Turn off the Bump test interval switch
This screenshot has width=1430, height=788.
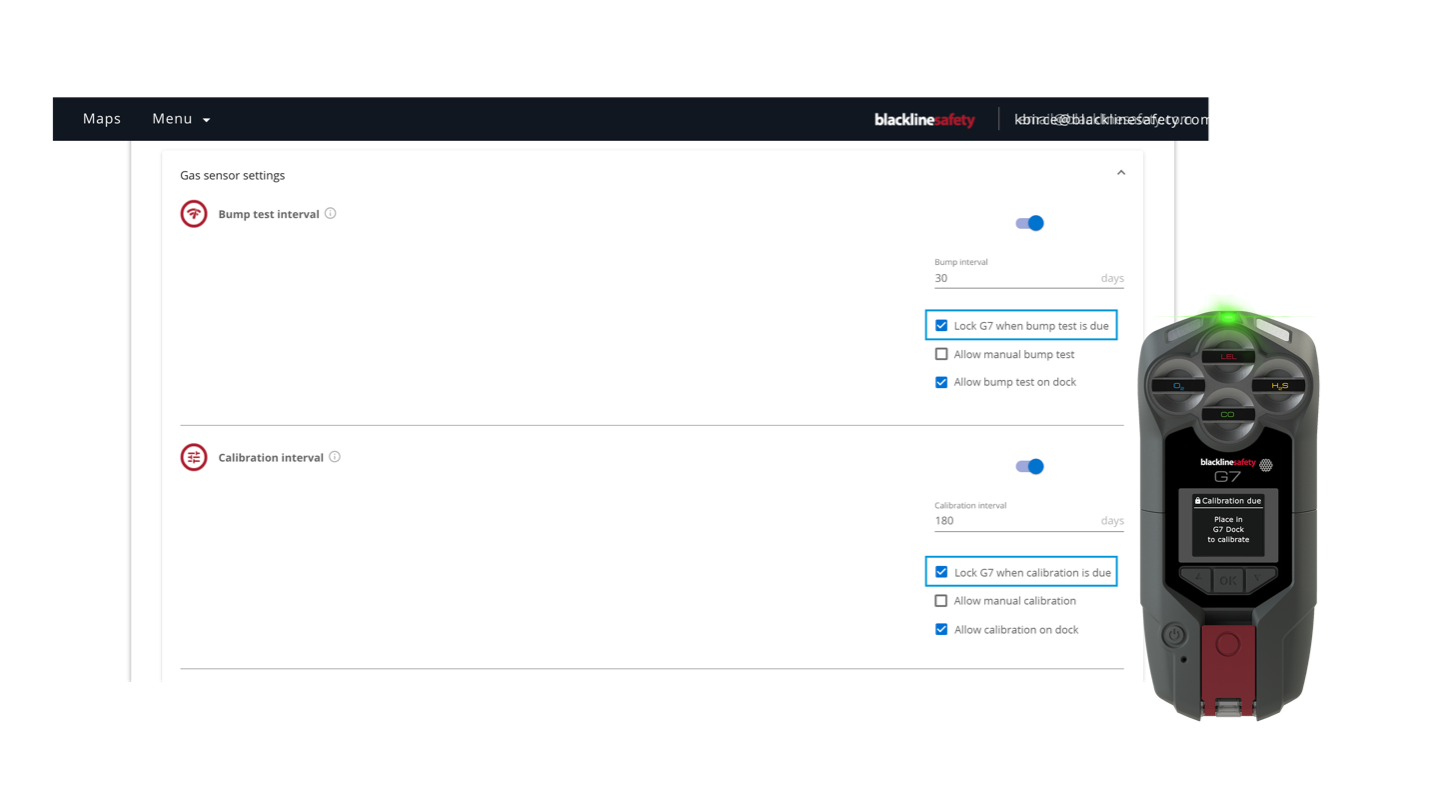click(x=1030, y=223)
